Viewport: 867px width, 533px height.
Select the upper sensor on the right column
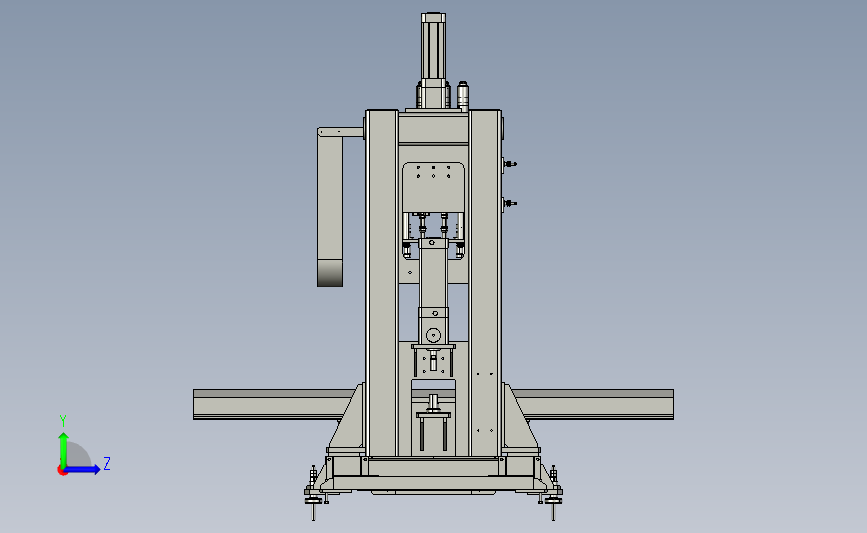click(509, 164)
